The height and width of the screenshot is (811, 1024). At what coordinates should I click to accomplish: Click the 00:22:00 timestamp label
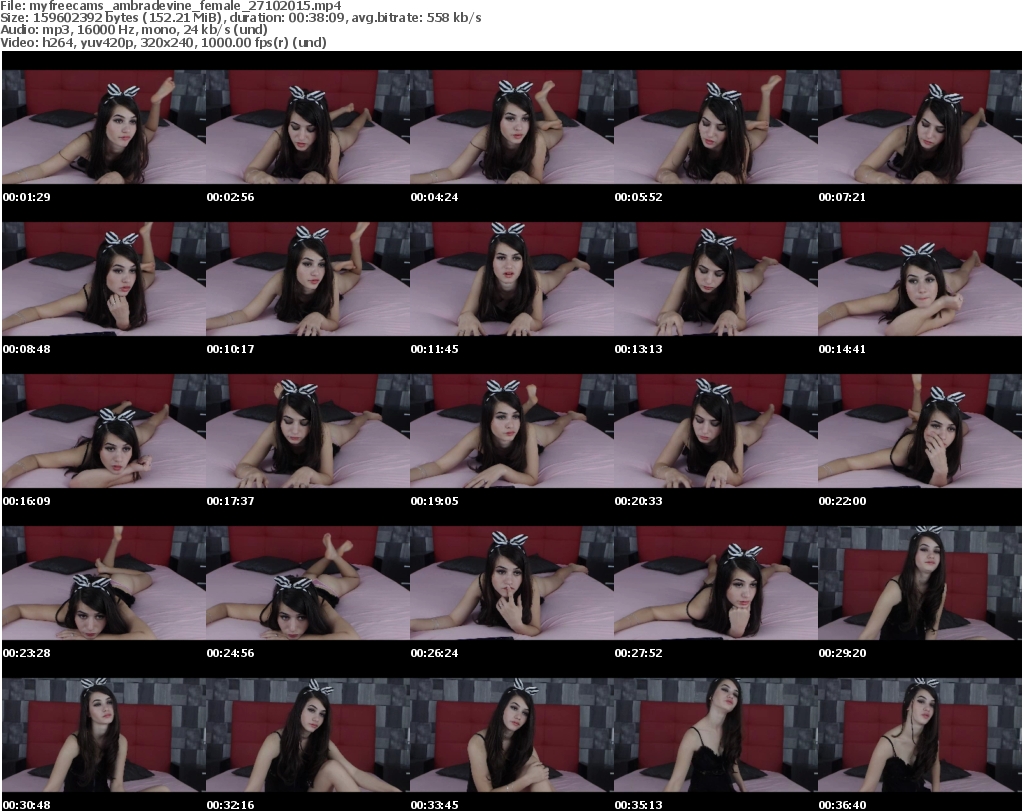click(x=842, y=501)
